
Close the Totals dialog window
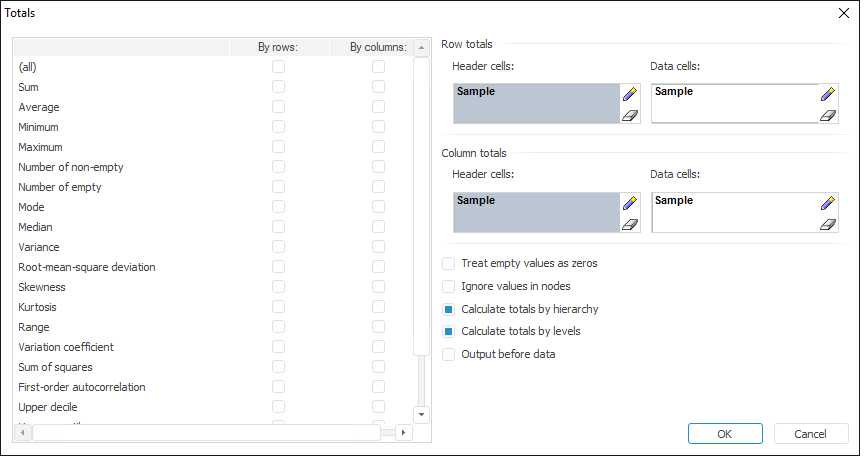843,13
